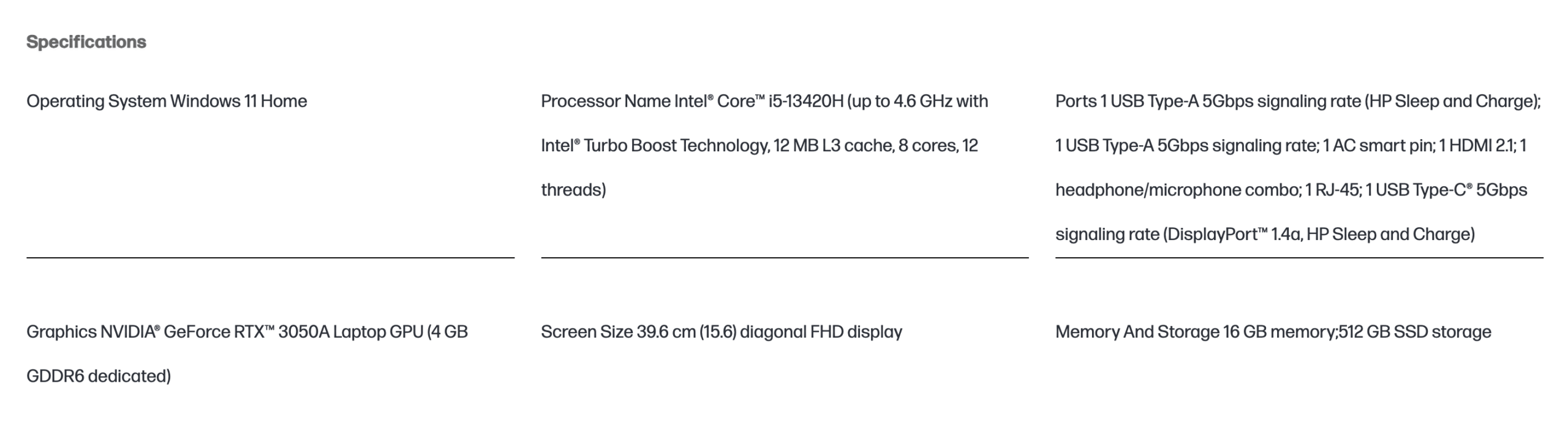This screenshot has width=1568, height=438.
Task: Click the Processor Name Intel Core i5-13420H line
Action: (x=764, y=101)
